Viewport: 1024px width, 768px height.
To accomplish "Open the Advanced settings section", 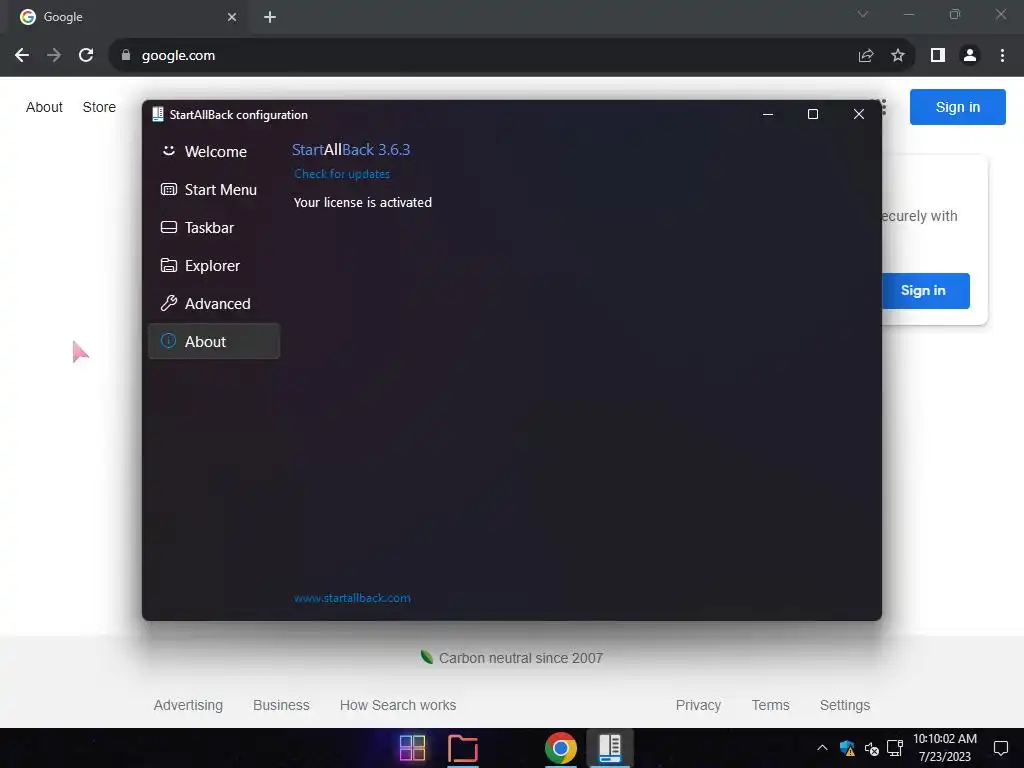I will (x=214, y=303).
